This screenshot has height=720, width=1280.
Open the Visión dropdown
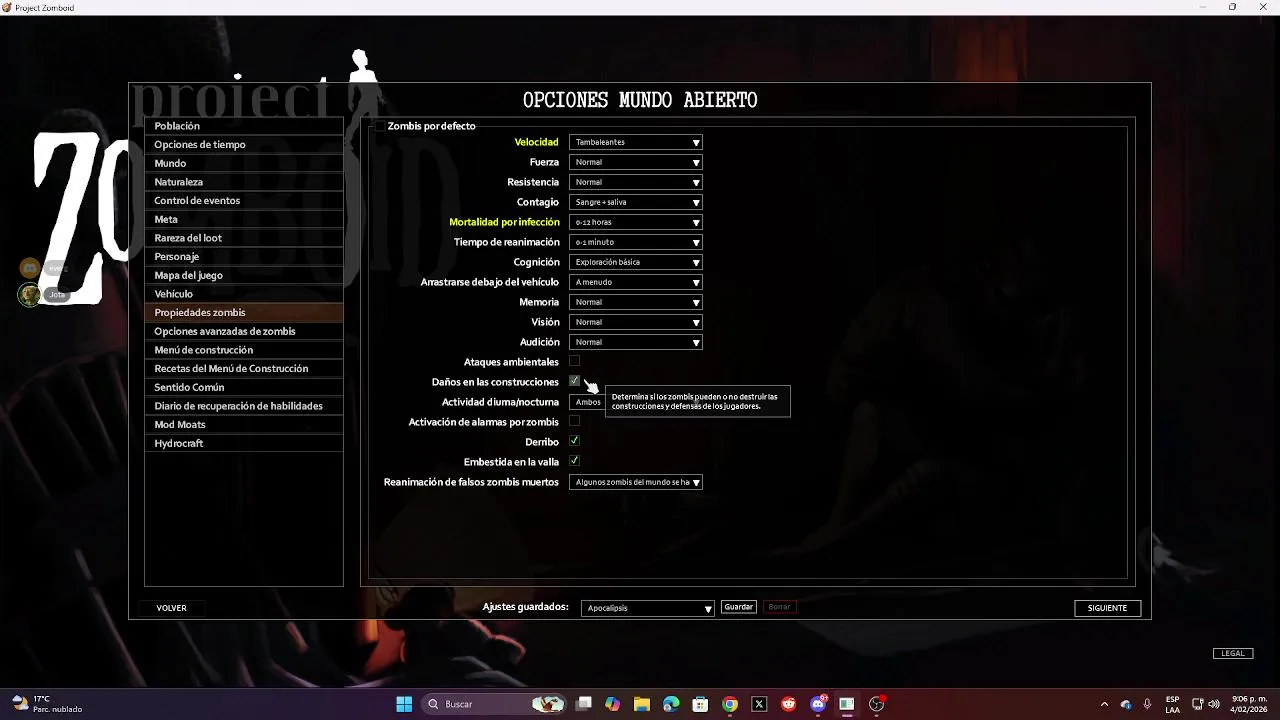point(636,322)
